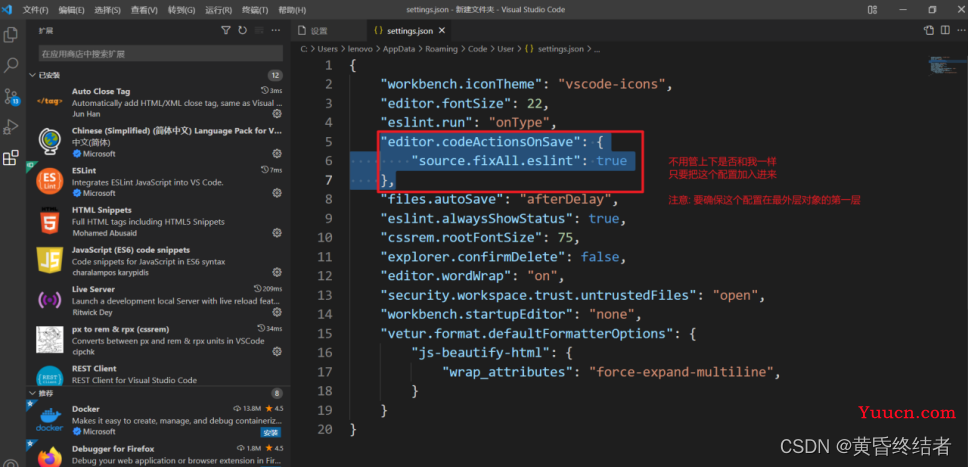Open the Run and Debug view
The height and width of the screenshot is (467, 968).
(x=10, y=127)
